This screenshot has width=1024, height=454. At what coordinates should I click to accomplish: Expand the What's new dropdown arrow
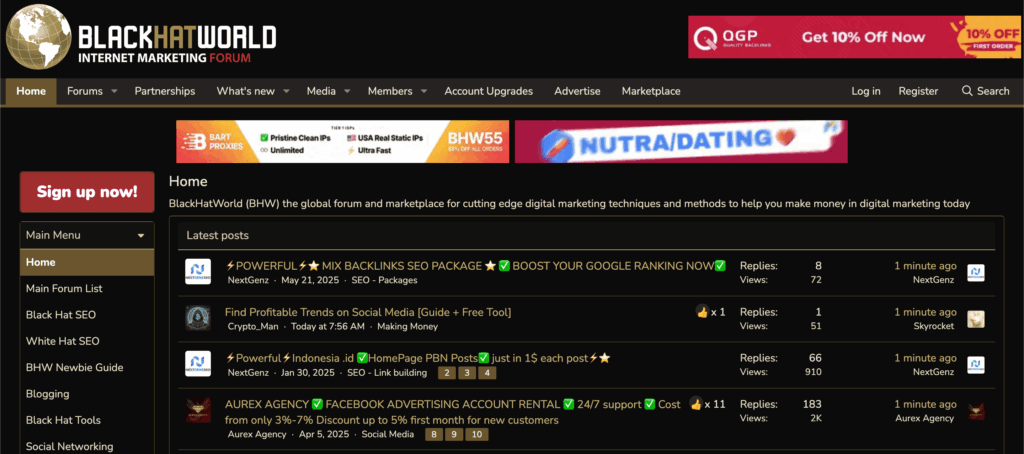coord(286,91)
